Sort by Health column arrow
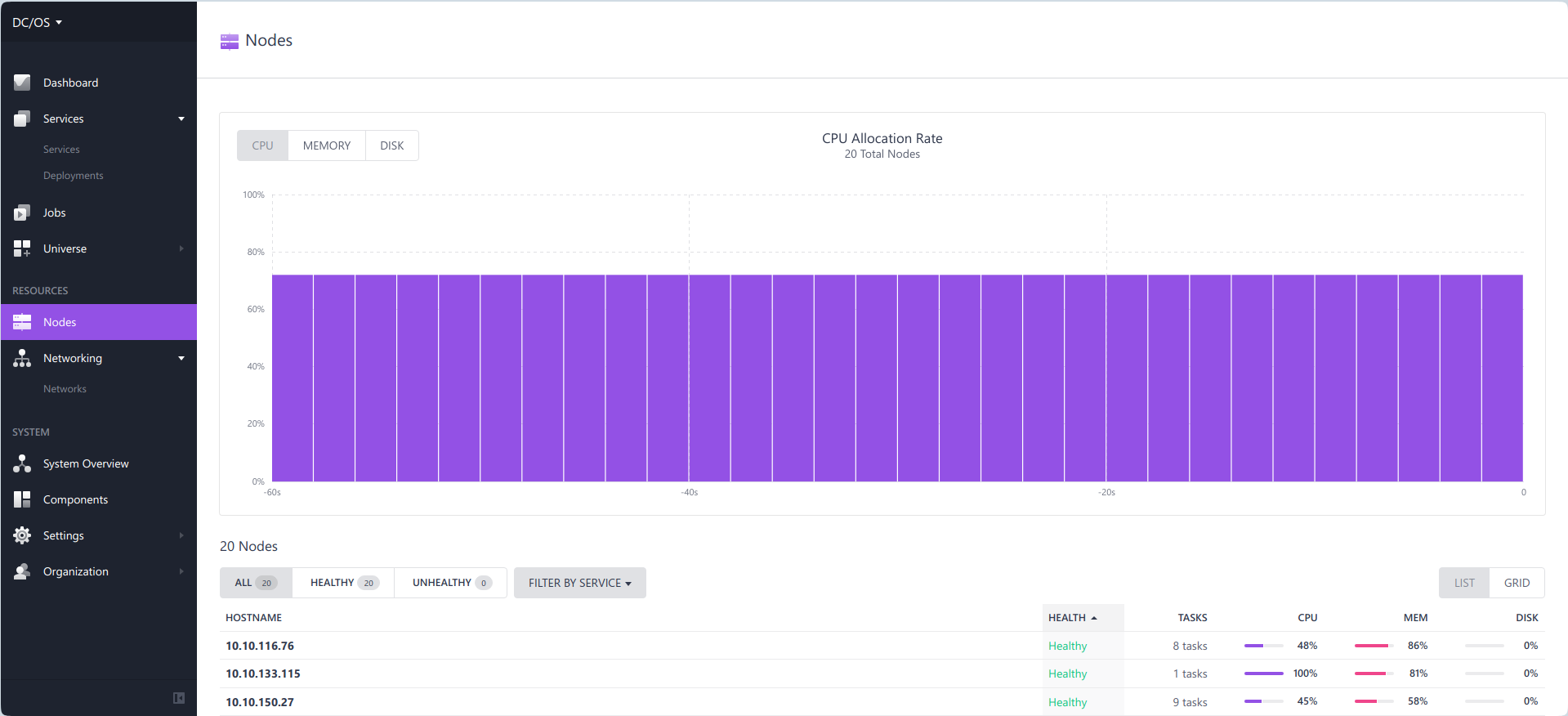 [x=1094, y=618]
